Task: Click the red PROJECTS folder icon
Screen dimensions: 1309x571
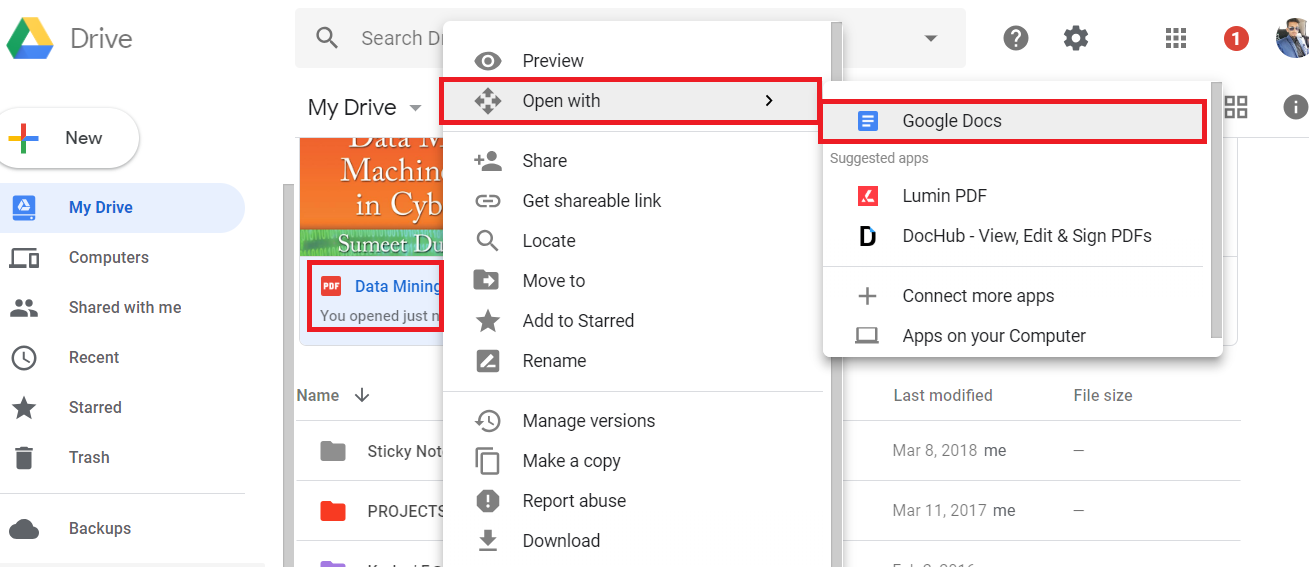Action: point(332,511)
